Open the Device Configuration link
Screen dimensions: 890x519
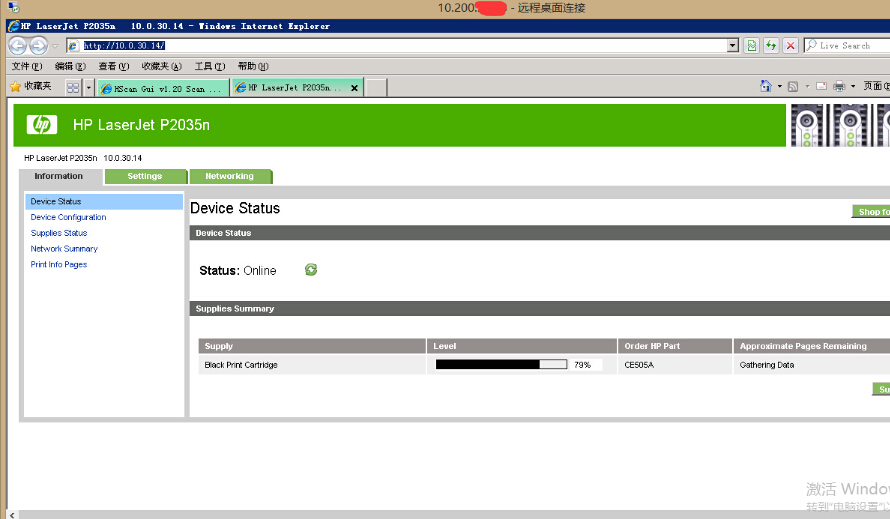68,217
